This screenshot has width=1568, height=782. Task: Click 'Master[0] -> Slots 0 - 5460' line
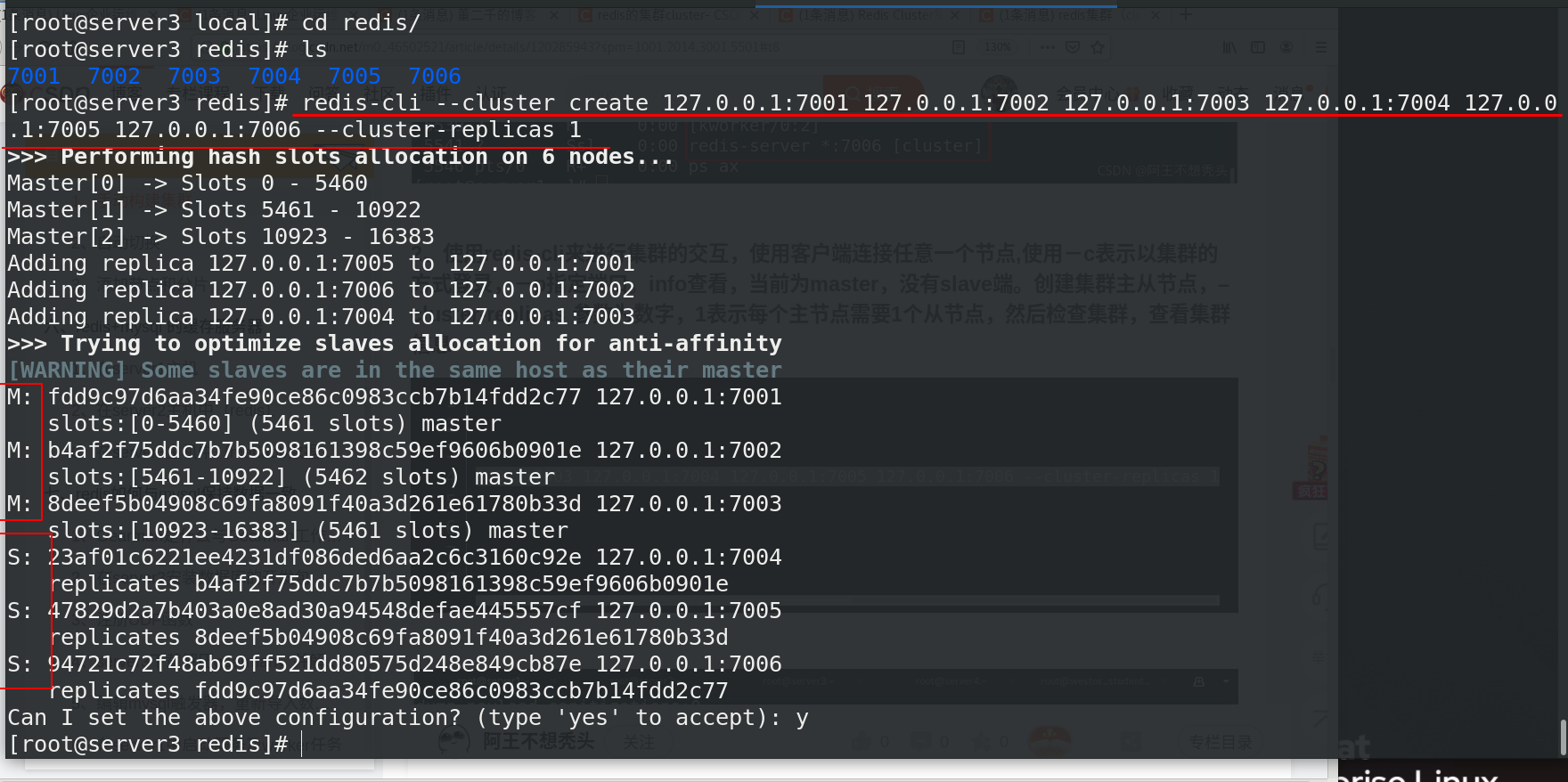[x=187, y=183]
